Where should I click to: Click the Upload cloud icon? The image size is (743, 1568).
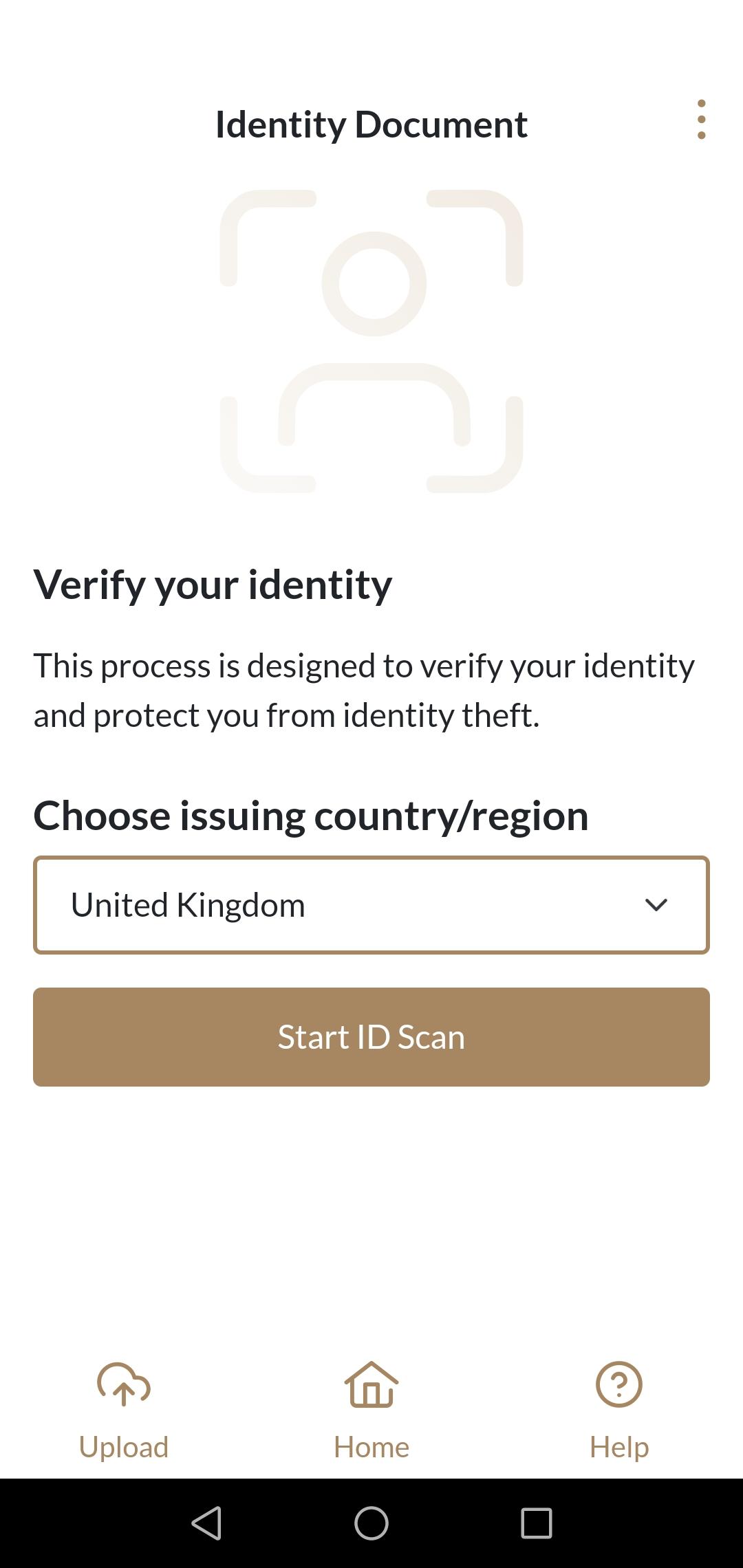coord(124,1384)
